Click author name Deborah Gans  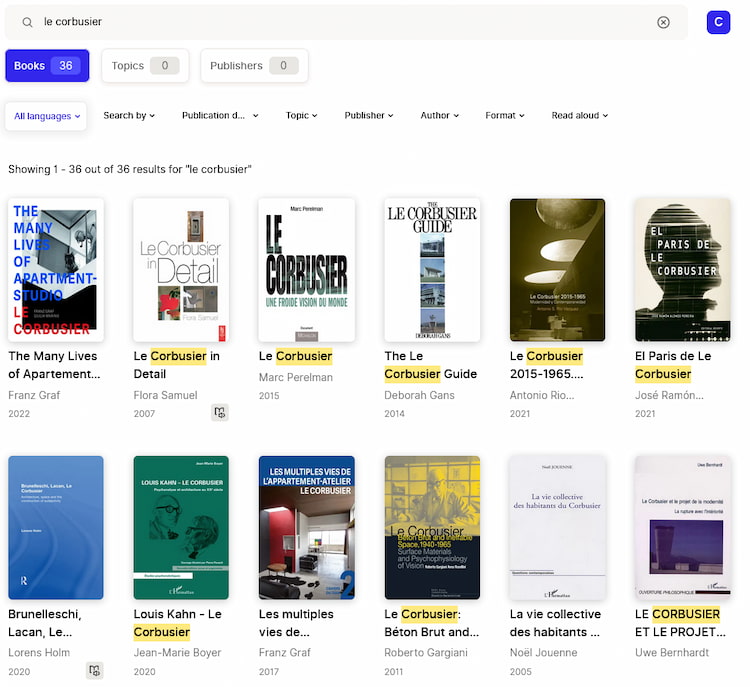click(419, 395)
